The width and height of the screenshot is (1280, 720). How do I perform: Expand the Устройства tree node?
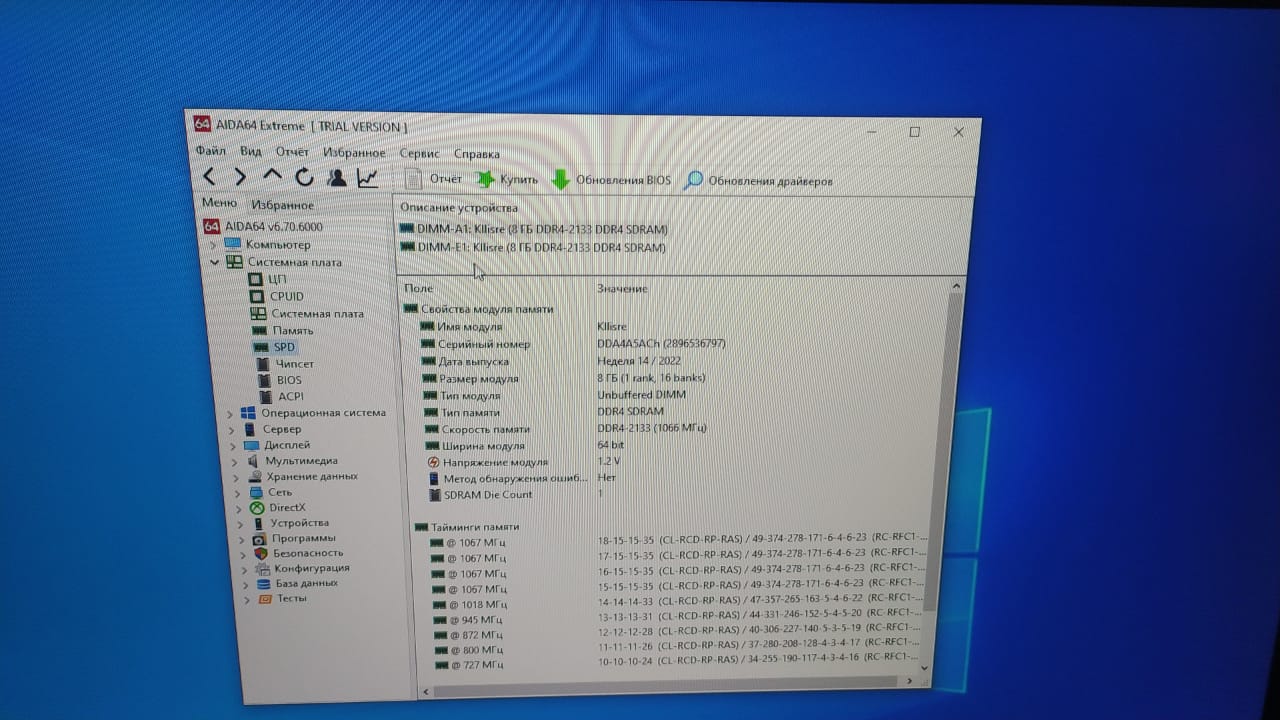[x=240, y=523]
